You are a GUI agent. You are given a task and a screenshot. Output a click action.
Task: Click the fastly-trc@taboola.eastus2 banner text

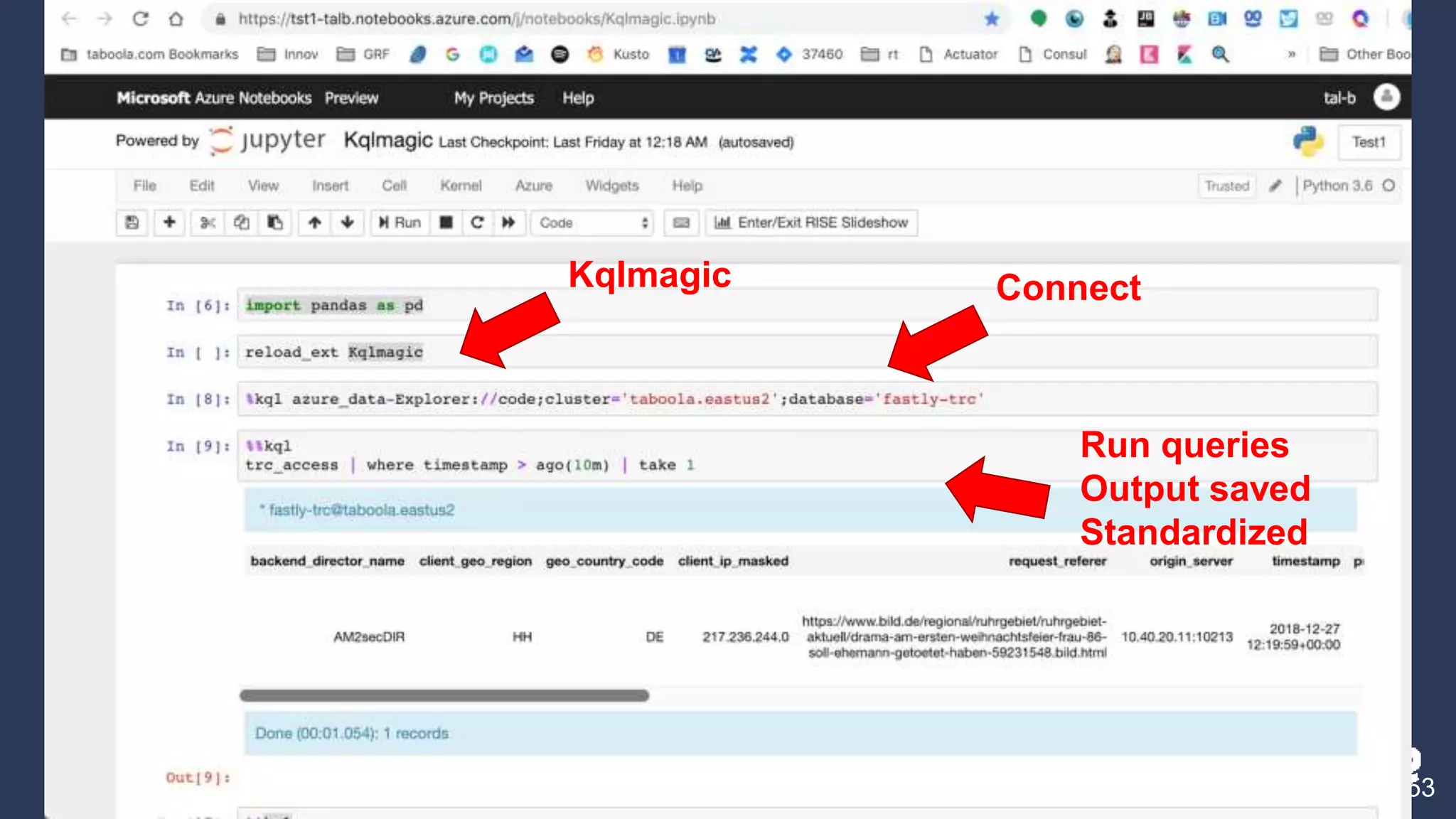(x=361, y=510)
